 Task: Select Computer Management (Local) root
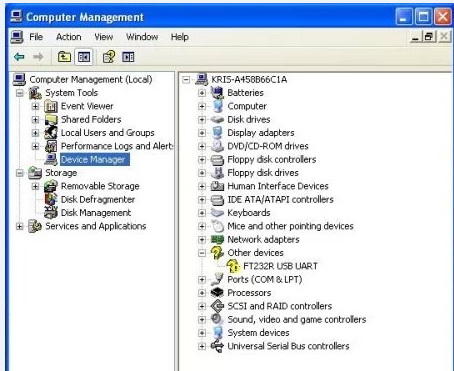point(91,79)
